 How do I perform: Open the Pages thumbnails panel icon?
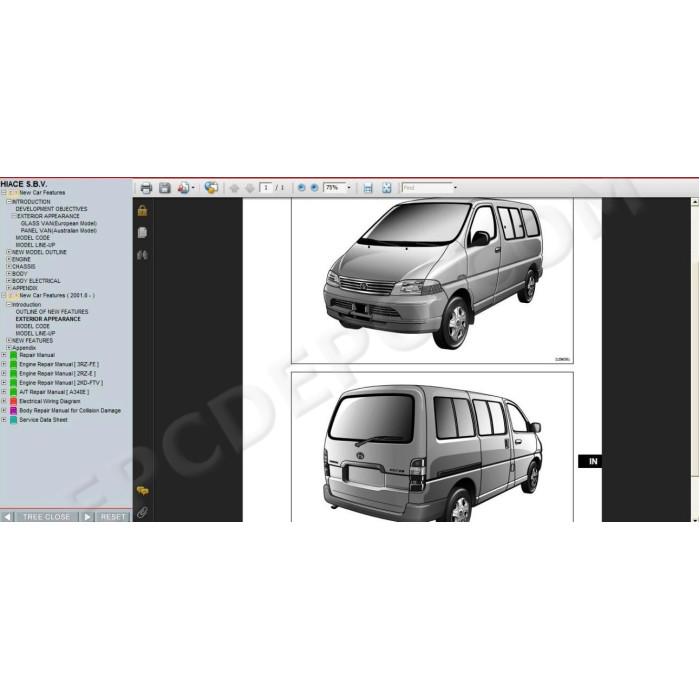click(142, 233)
